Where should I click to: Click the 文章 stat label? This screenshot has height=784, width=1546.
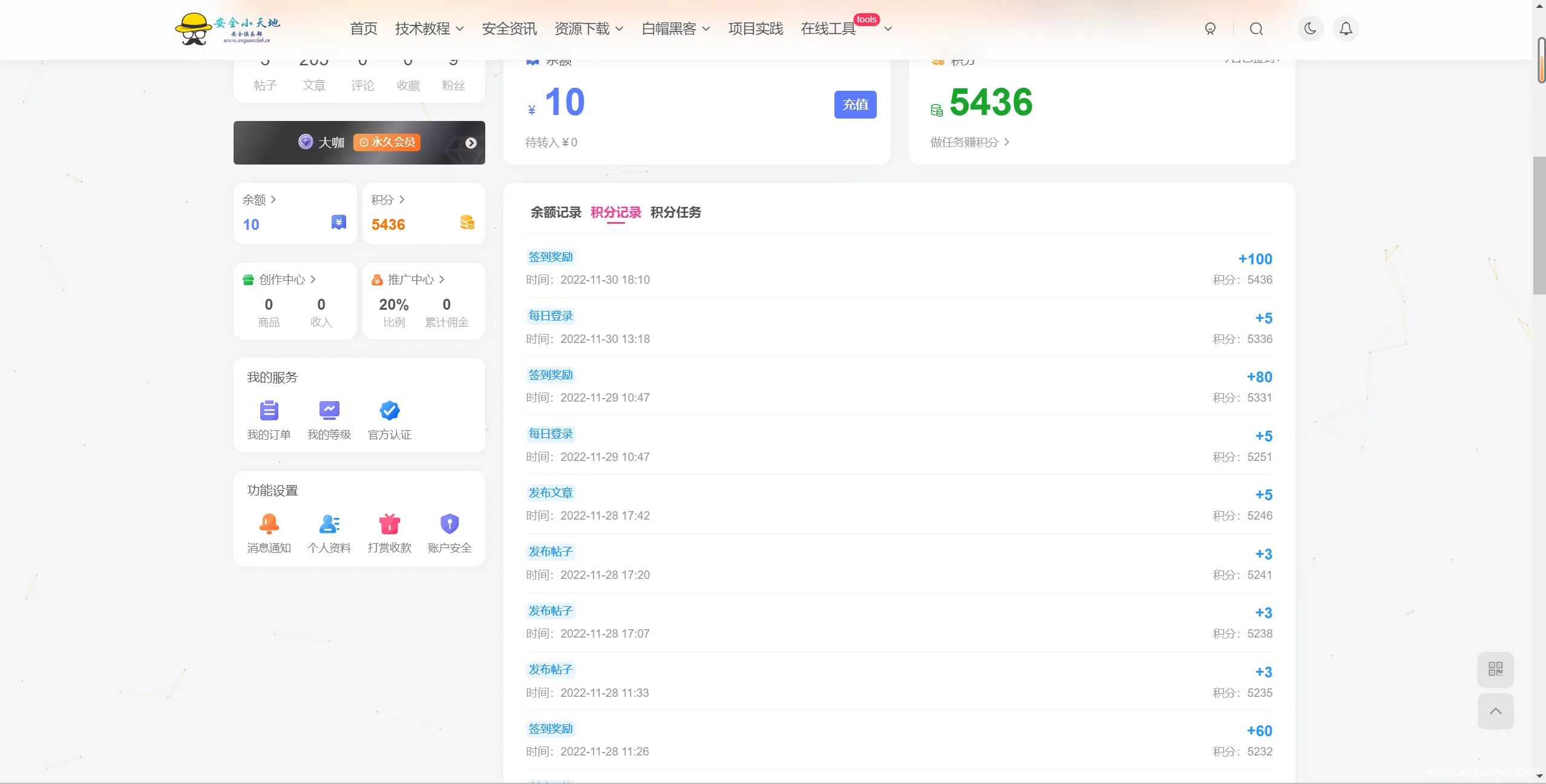coord(314,85)
